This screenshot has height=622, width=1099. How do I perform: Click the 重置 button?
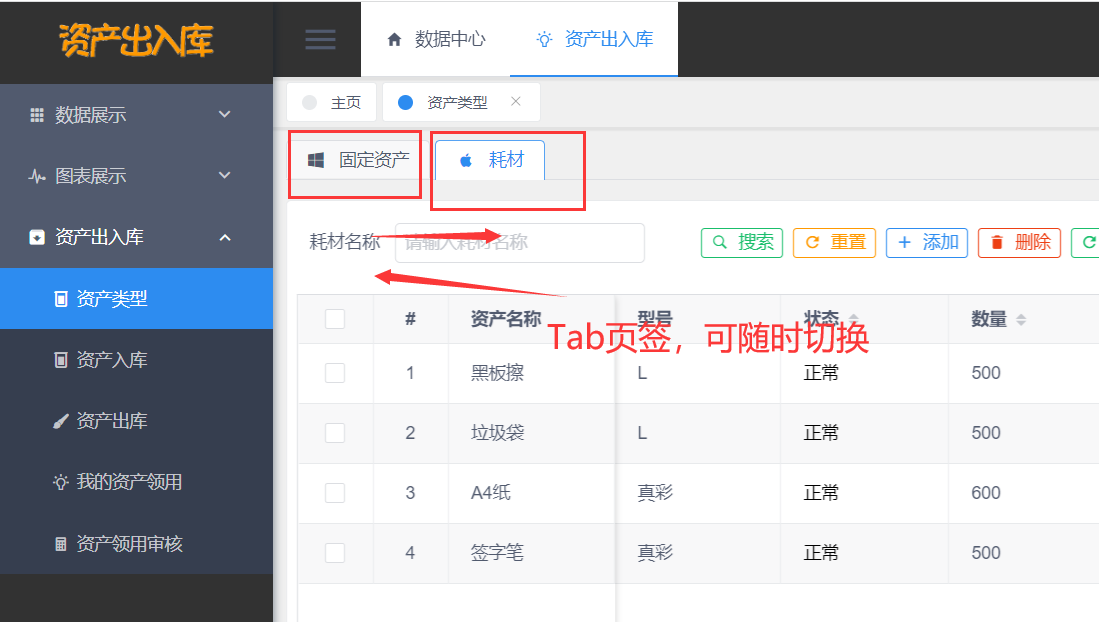click(834, 243)
